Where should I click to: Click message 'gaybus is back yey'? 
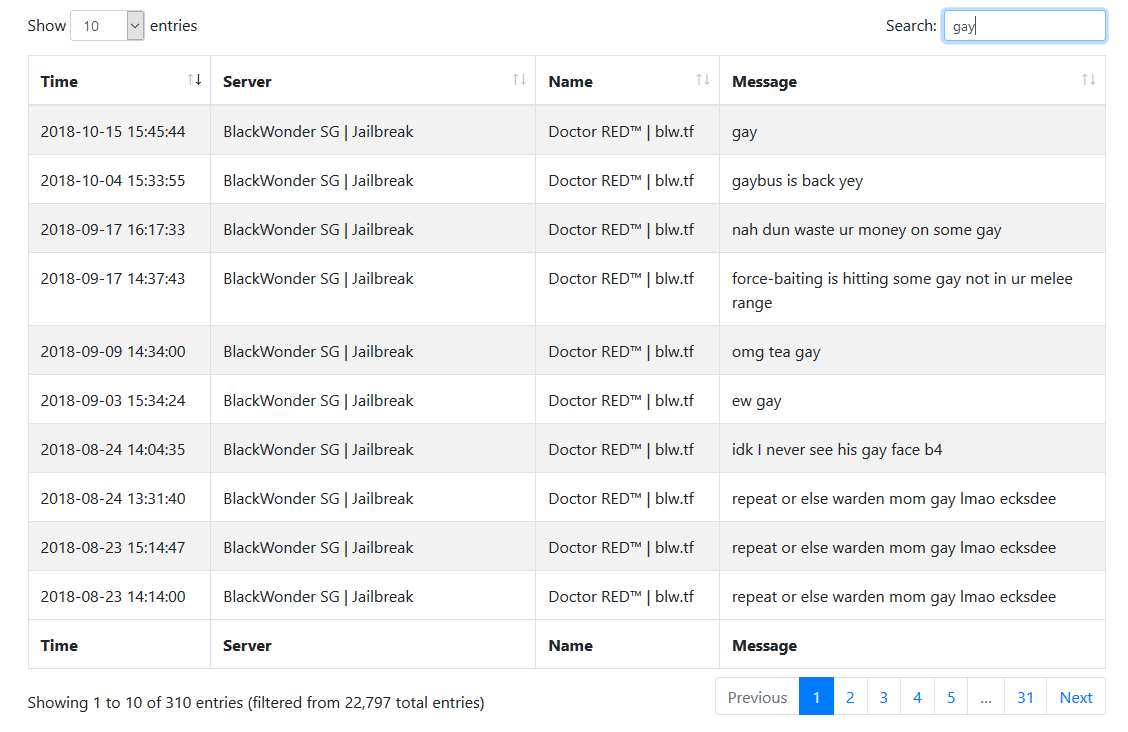[x=797, y=181]
